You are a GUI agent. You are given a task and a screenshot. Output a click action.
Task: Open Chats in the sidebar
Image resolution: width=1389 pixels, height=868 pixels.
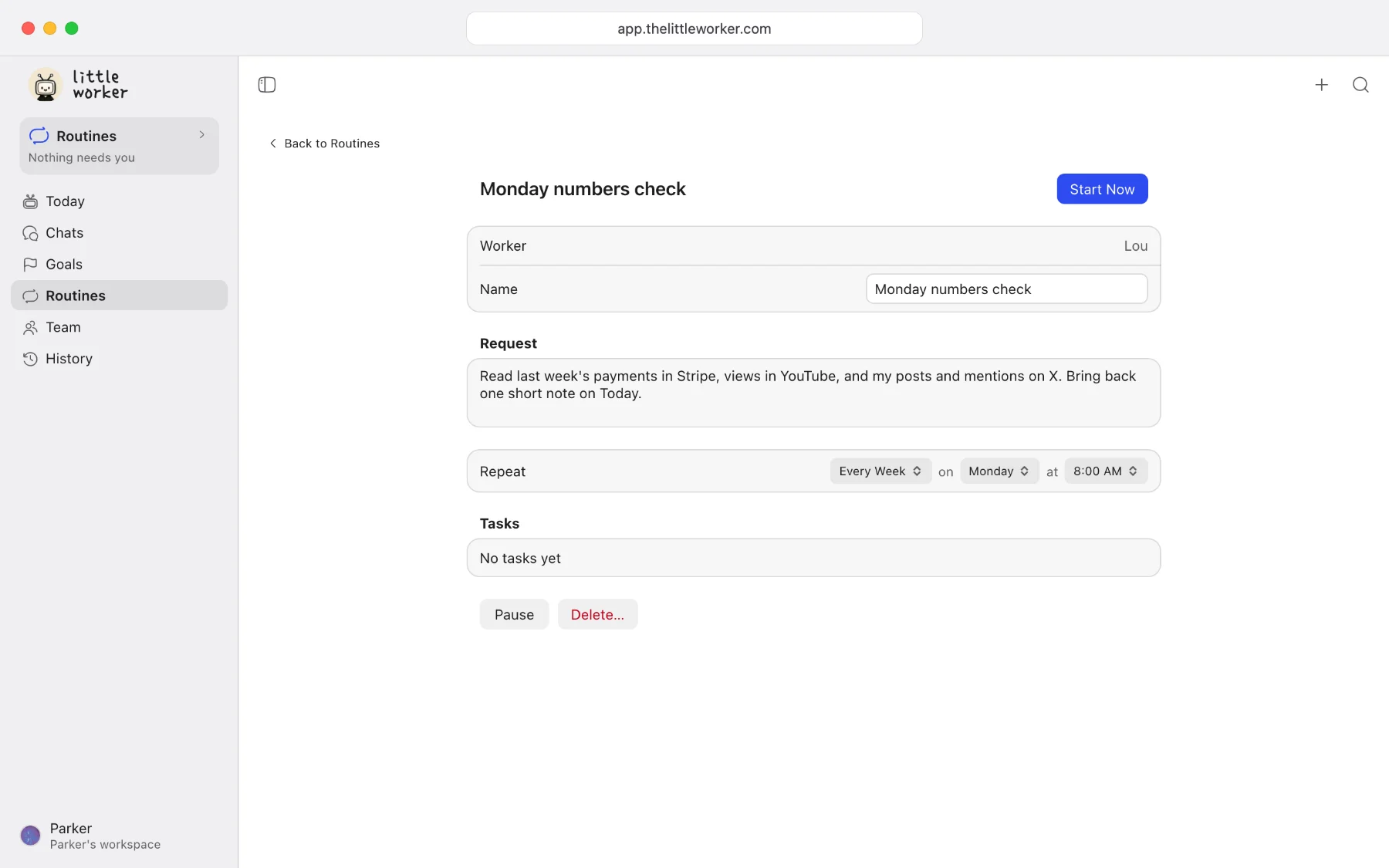[119, 233]
